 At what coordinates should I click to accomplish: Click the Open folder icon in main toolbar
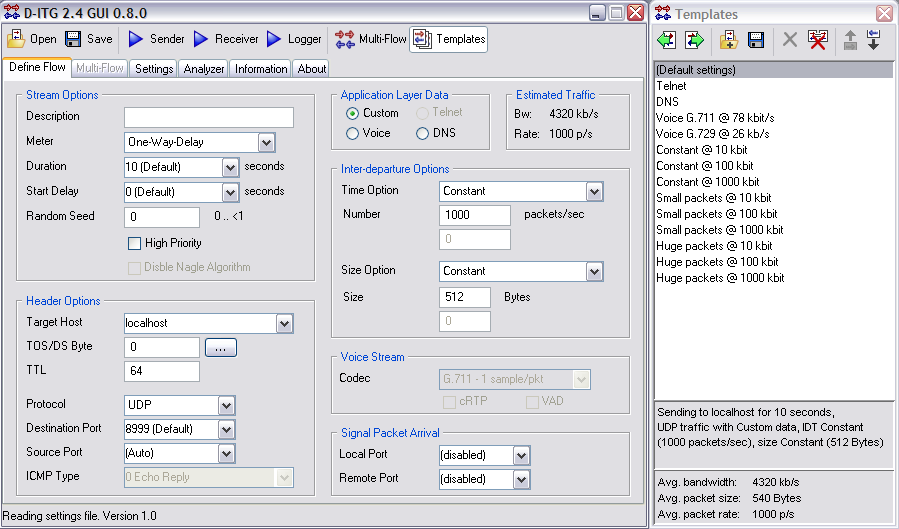point(15,38)
